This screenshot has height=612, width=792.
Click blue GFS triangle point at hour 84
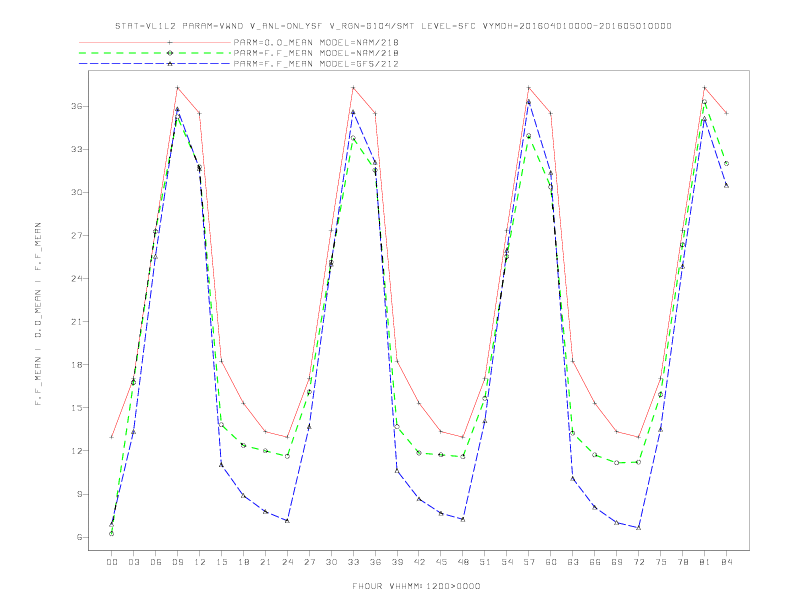click(727, 185)
